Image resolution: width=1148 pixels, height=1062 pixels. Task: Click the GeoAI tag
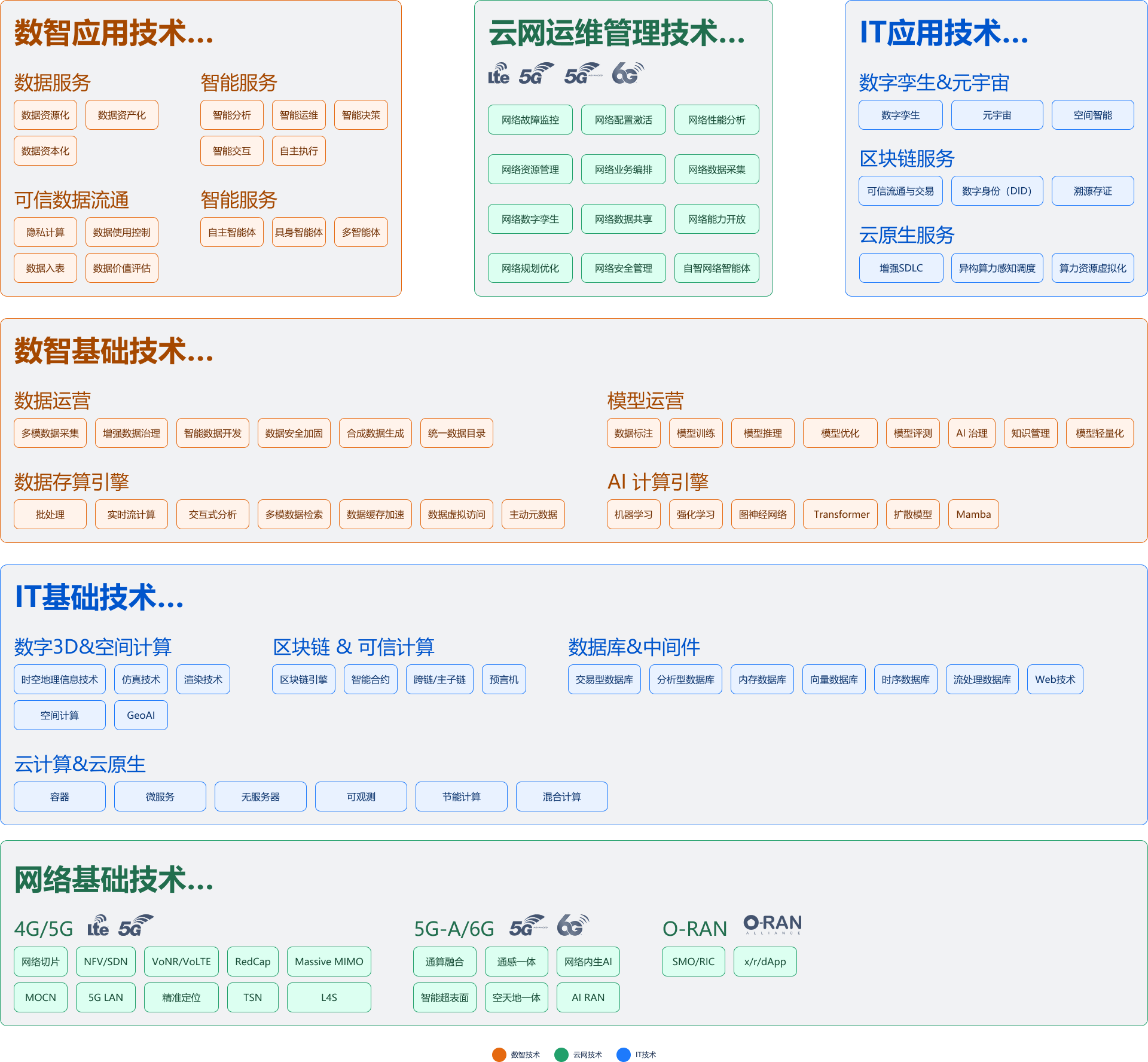pos(141,715)
